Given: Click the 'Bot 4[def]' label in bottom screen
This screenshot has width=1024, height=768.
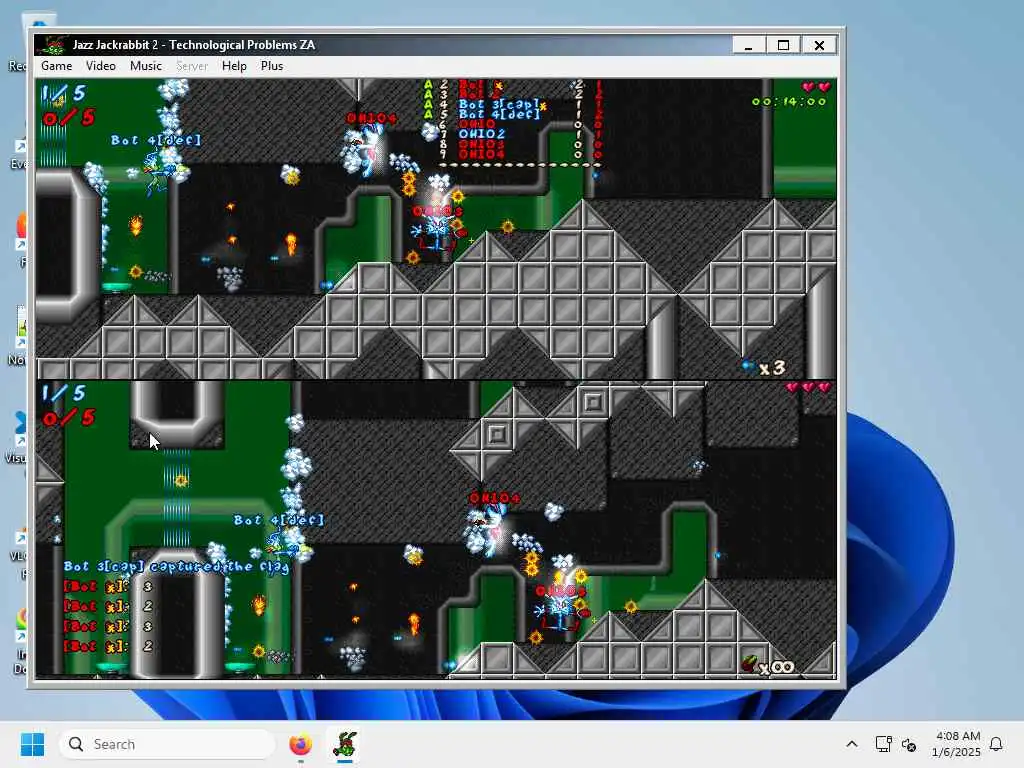Looking at the screenshot, I should click(279, 520).
